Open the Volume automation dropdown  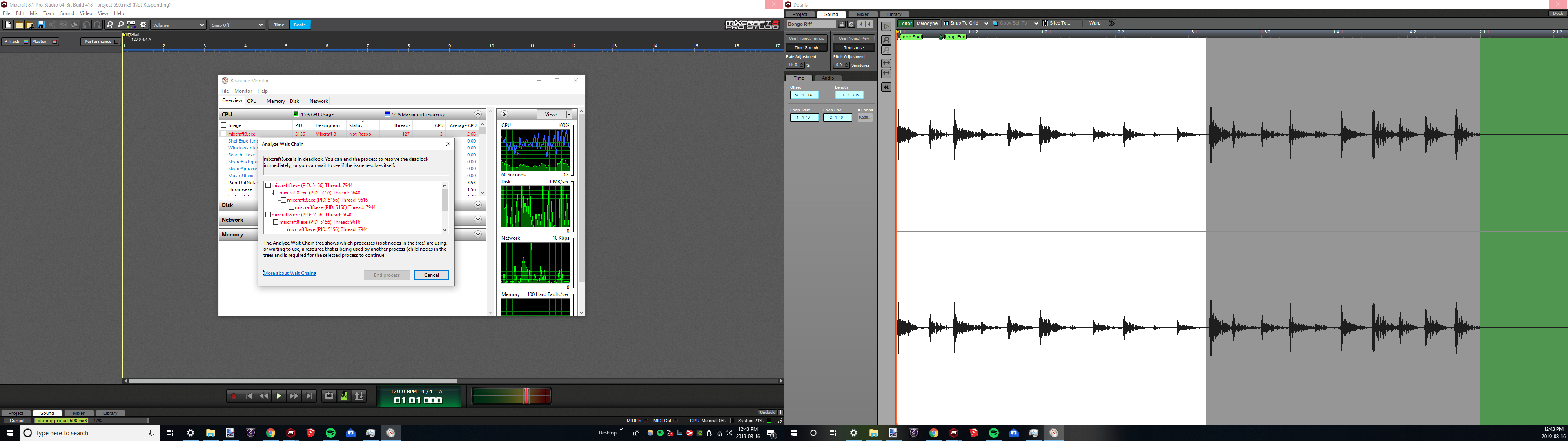(x=178, y=25)
